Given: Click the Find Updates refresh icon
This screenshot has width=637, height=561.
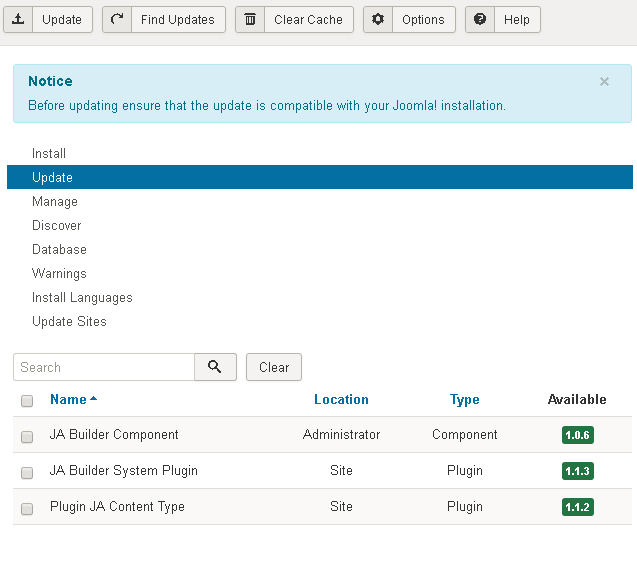Looking at the screenshot, I should coord(117,20).
